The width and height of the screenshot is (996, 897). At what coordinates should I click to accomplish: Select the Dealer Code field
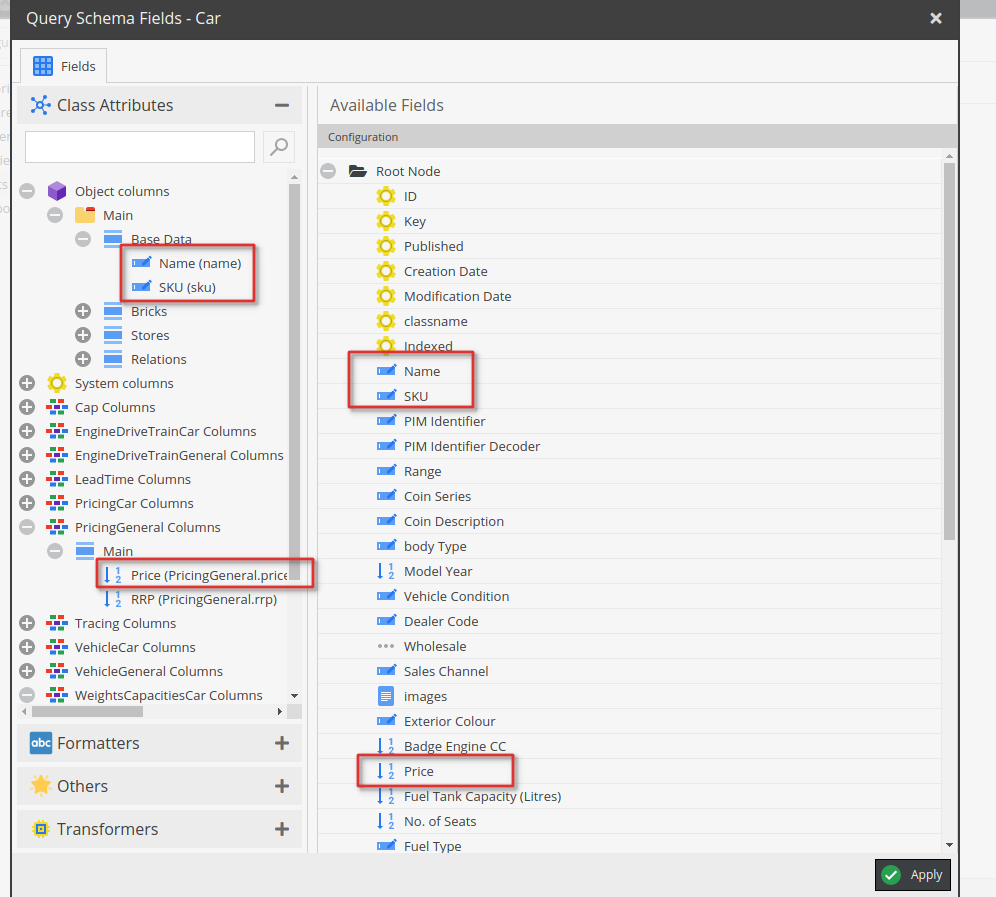441,621
